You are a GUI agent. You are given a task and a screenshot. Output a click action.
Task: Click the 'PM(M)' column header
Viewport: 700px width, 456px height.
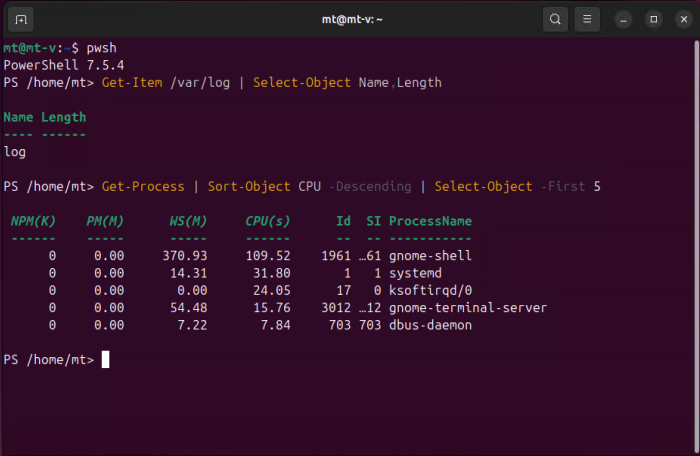pos(105,221)
